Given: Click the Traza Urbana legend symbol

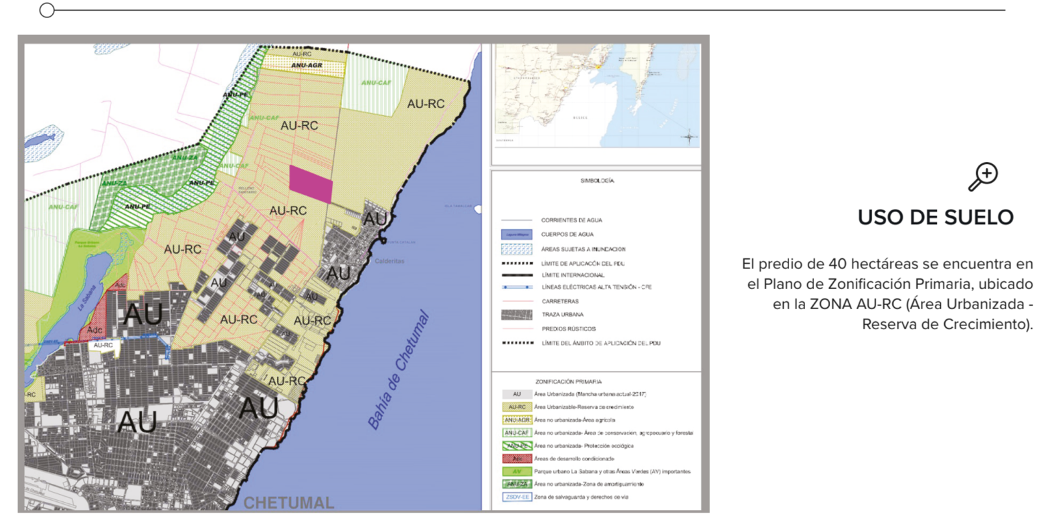Looking at the screenshot, I should (517, 313).
